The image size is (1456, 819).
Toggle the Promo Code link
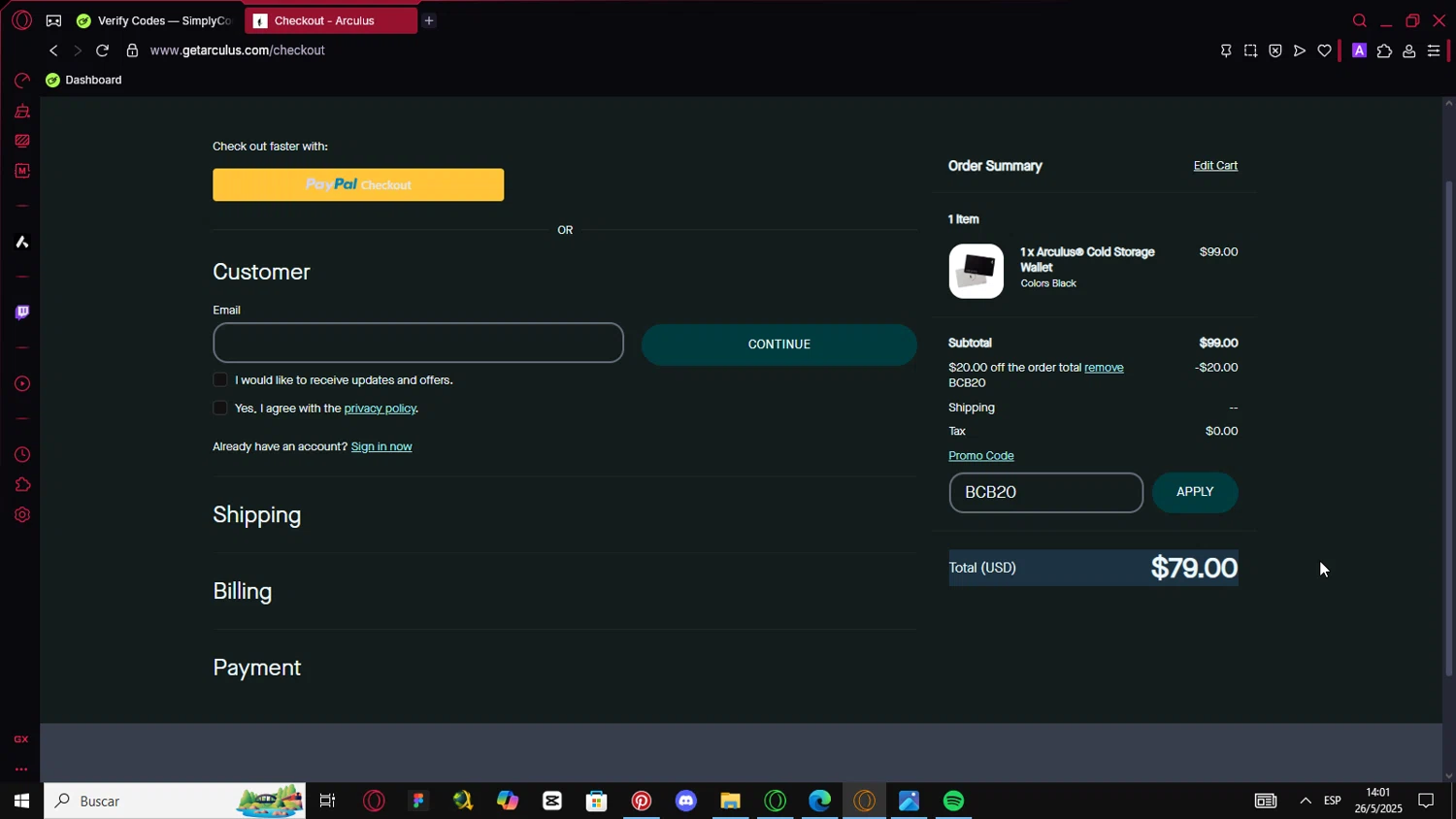point(980,455)
